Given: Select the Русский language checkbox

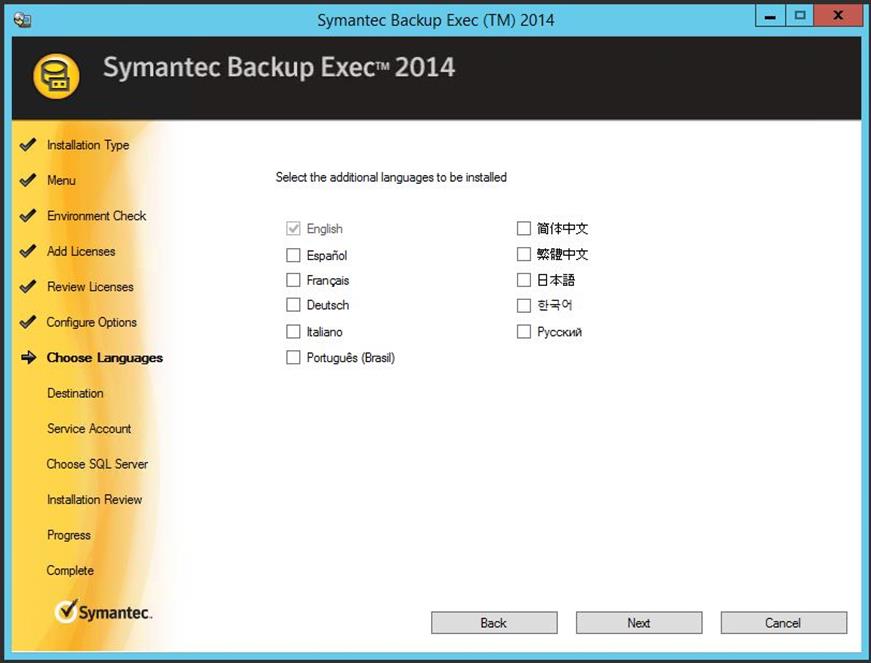Looking at the screenshot, I should coord(524,332).
